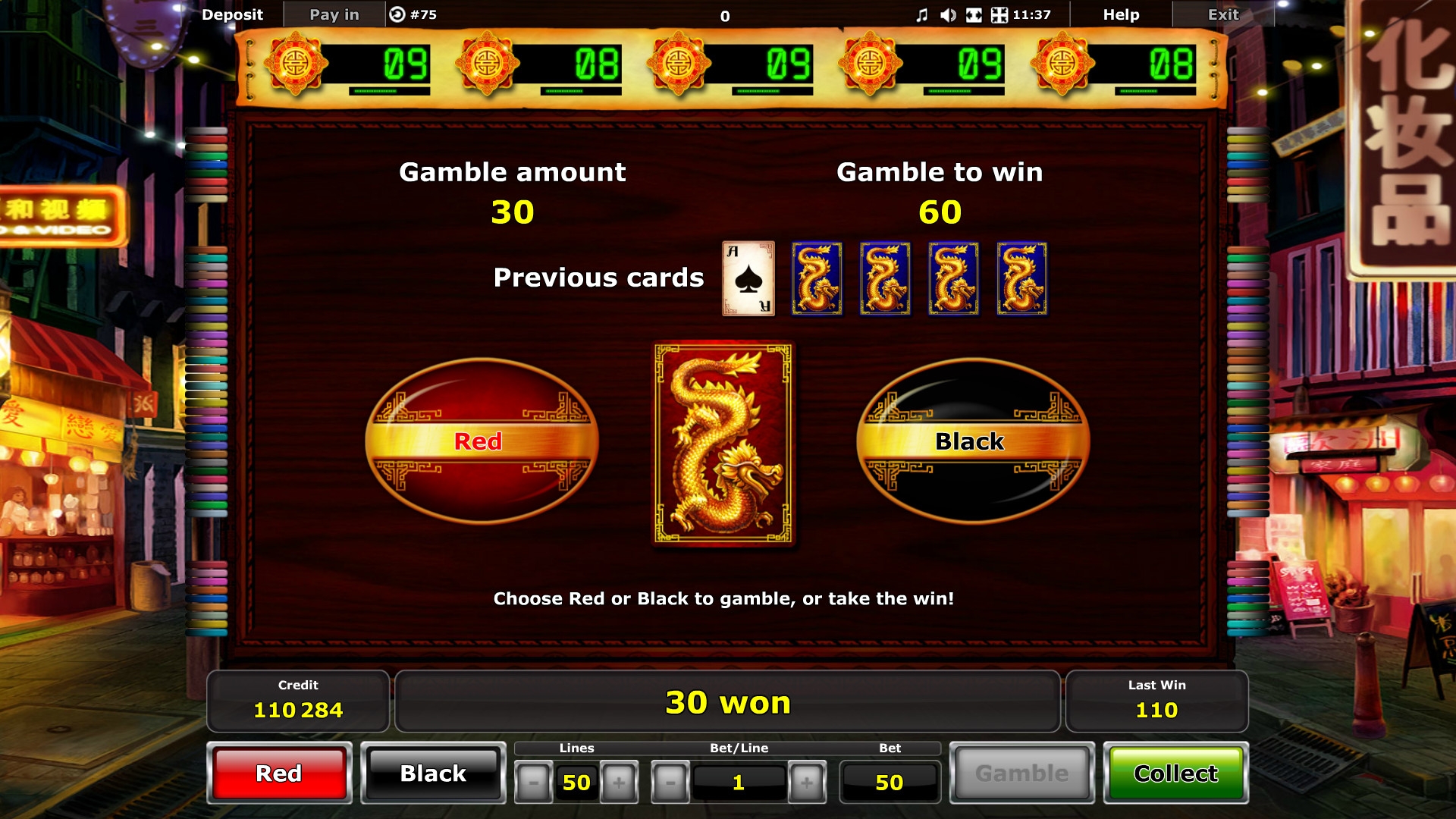Increase Lines with the plus button
Screen dimensions: 1456x819
pyautogui.click(x=619, y=782)
